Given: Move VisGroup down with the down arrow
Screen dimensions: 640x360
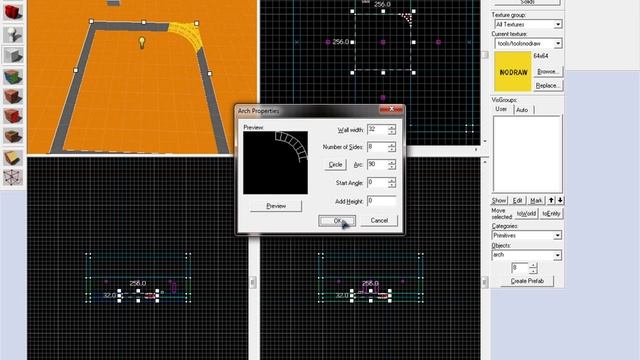Looking at the screenshot, I should click(560, 200).
